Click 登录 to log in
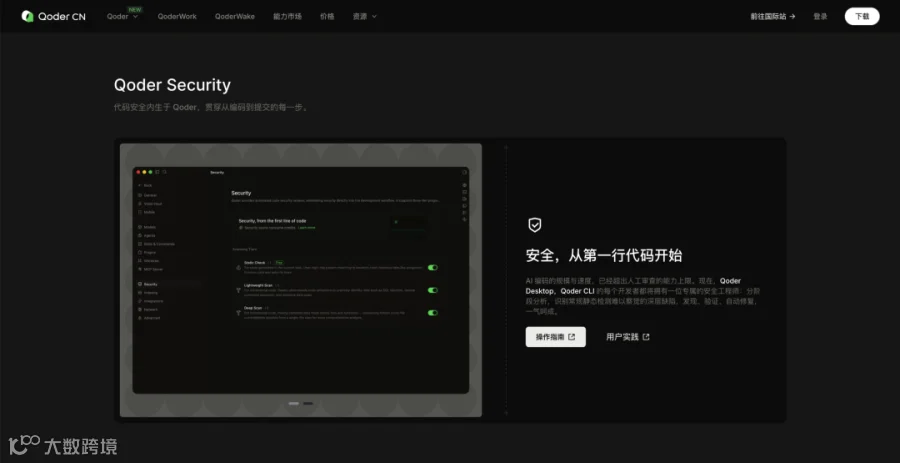Image resolution: width=900 pixels, height=463 pixels. tap(820, 17)
